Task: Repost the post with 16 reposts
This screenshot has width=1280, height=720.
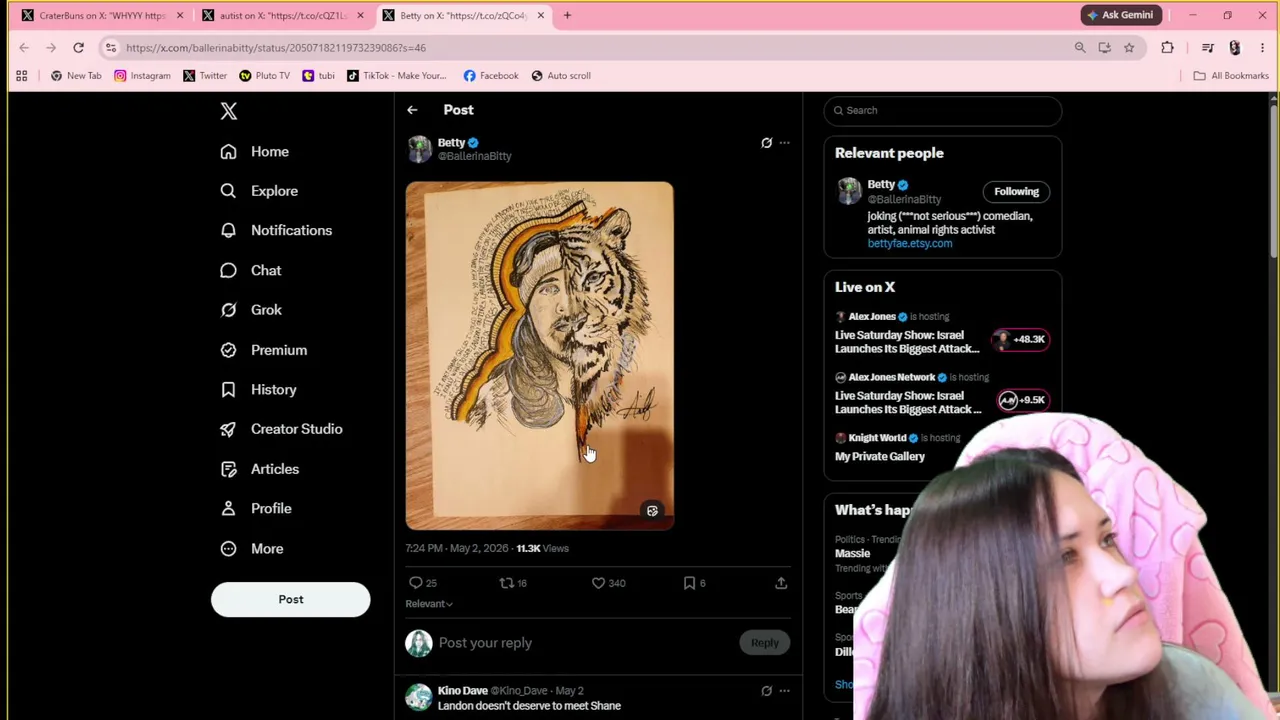Action: click(513, 583)
